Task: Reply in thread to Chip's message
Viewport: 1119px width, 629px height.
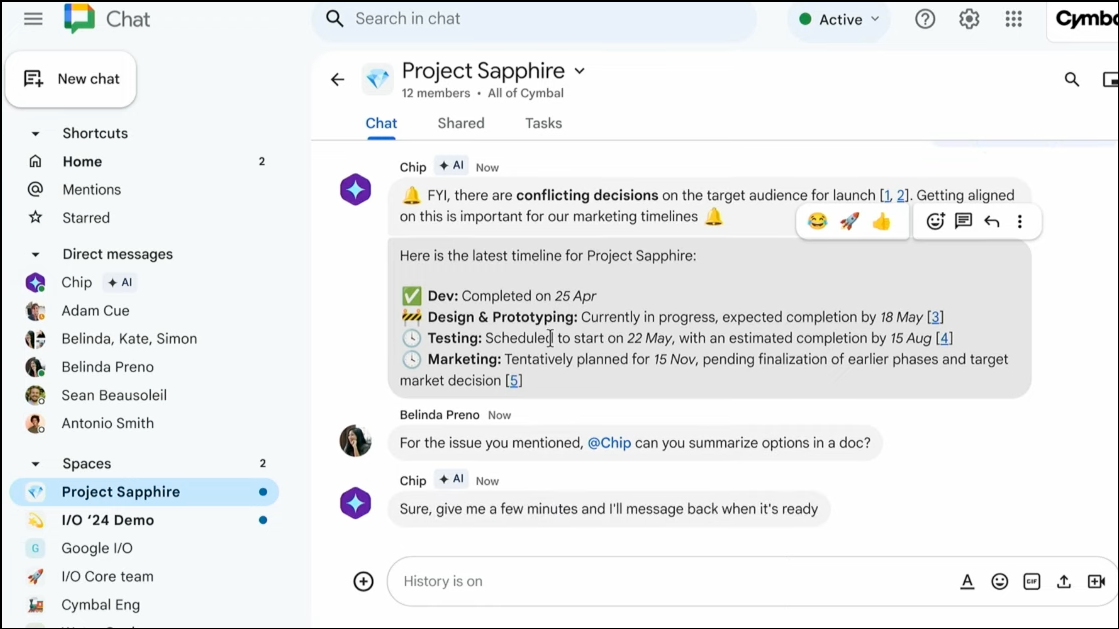Action: click(x=963, y=221)
